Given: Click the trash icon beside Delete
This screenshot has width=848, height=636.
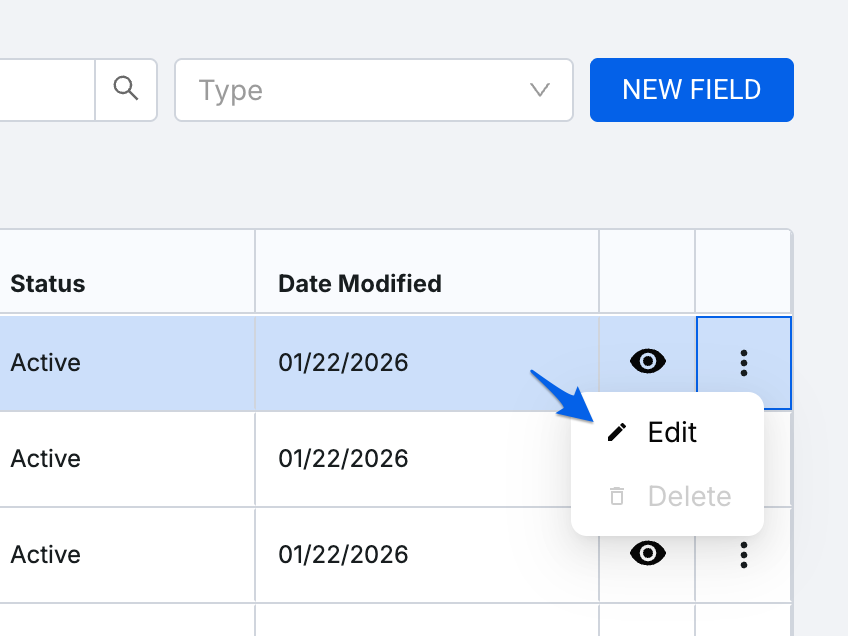Looking at the screenshot, I should tap(617, 496).
